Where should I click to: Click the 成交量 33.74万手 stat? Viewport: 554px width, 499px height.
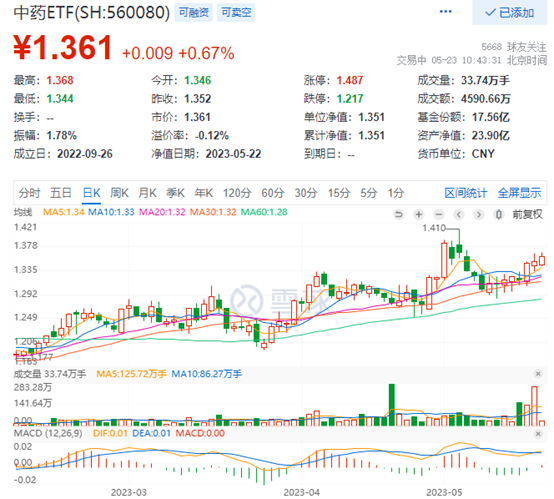464,81
